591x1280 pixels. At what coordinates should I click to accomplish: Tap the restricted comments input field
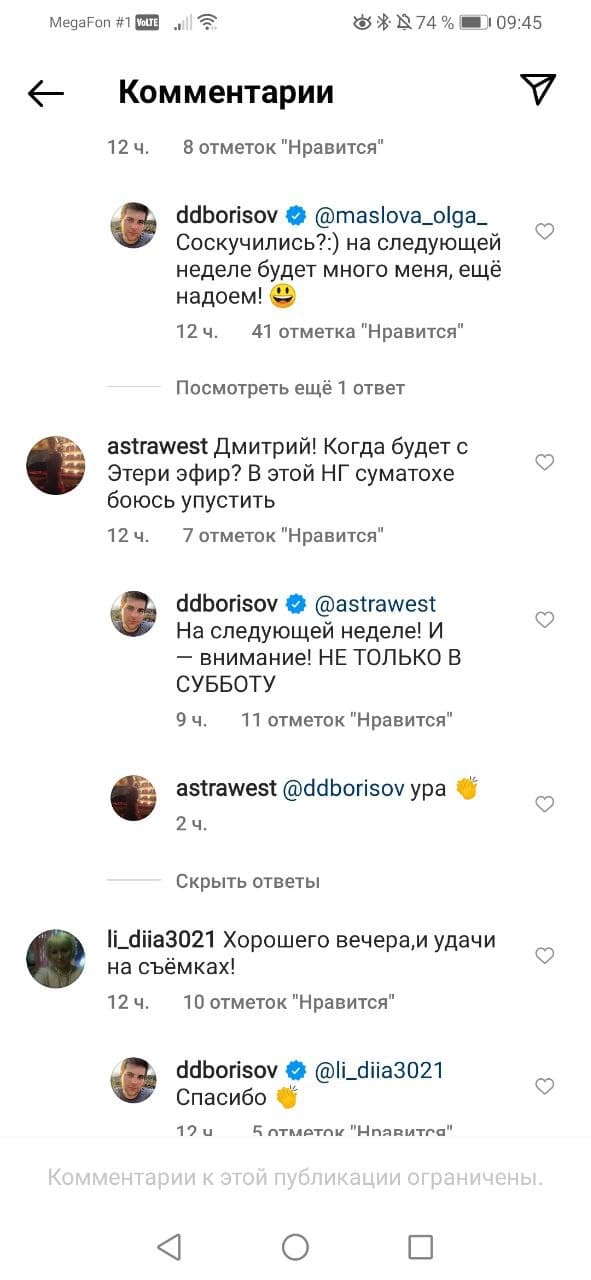pyautogui.click(x=295, y=1178)
